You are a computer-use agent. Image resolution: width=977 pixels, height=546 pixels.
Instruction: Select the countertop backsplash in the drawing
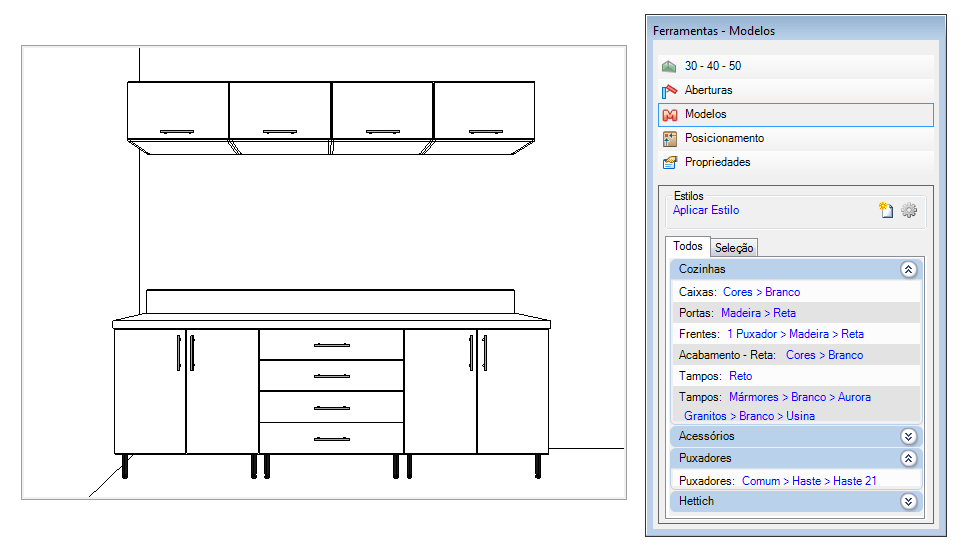coord(330,302)
